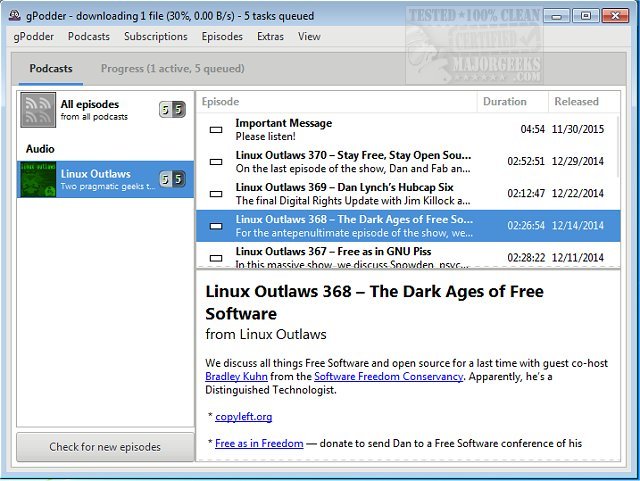Click the 02:26:54 duration value
The width and height of the screenshot is (640, 481).
pyautogui.click(x=526, y=225)
